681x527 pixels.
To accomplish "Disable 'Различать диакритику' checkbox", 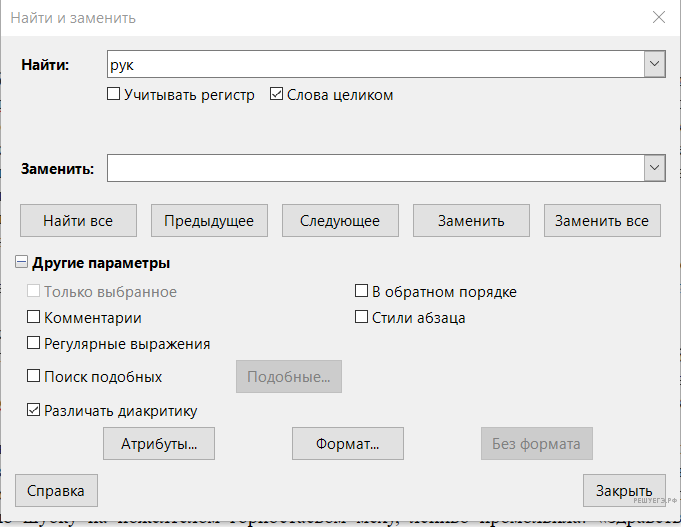I will click(34, 410).
